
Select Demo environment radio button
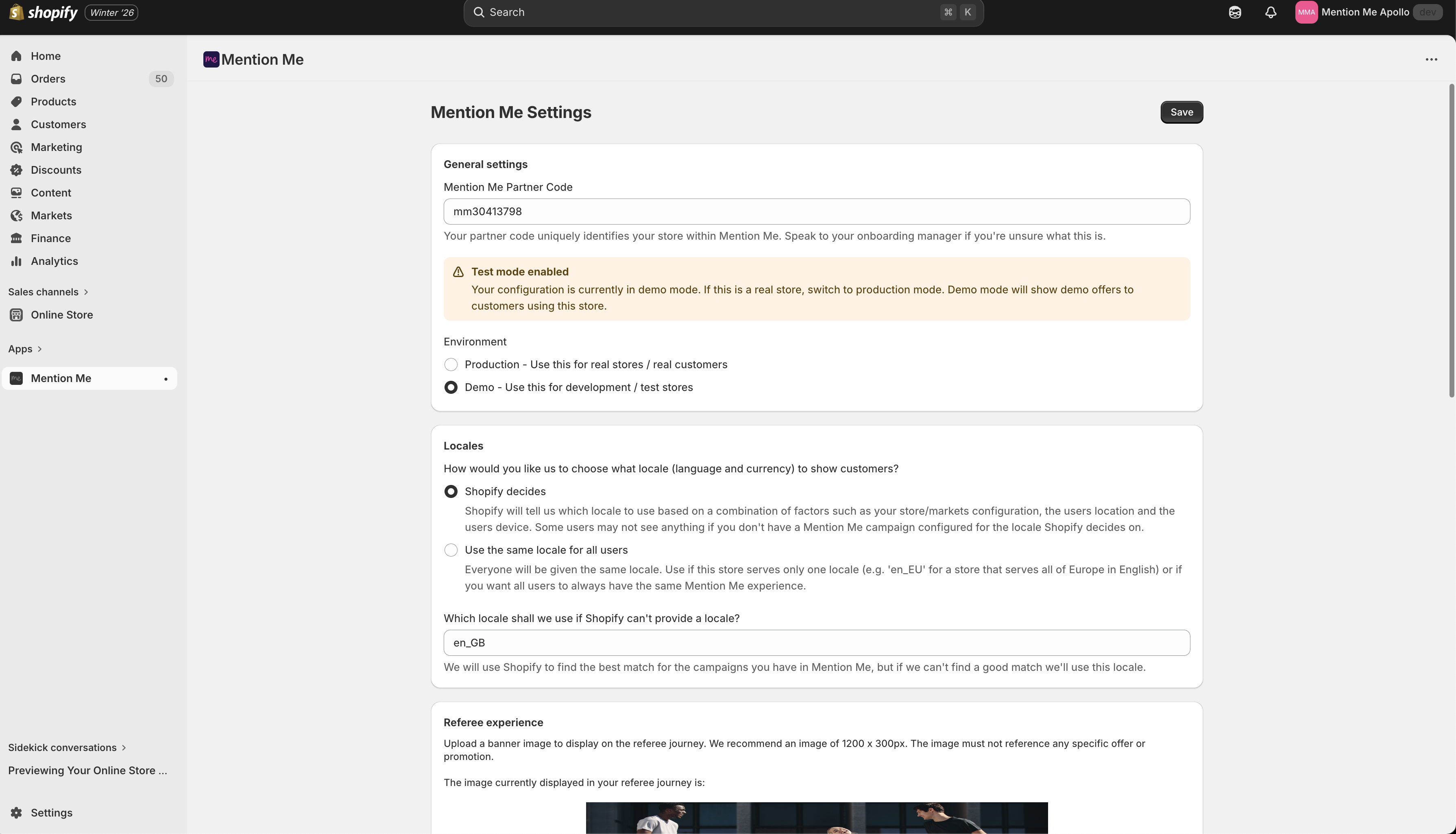[451, 388]
